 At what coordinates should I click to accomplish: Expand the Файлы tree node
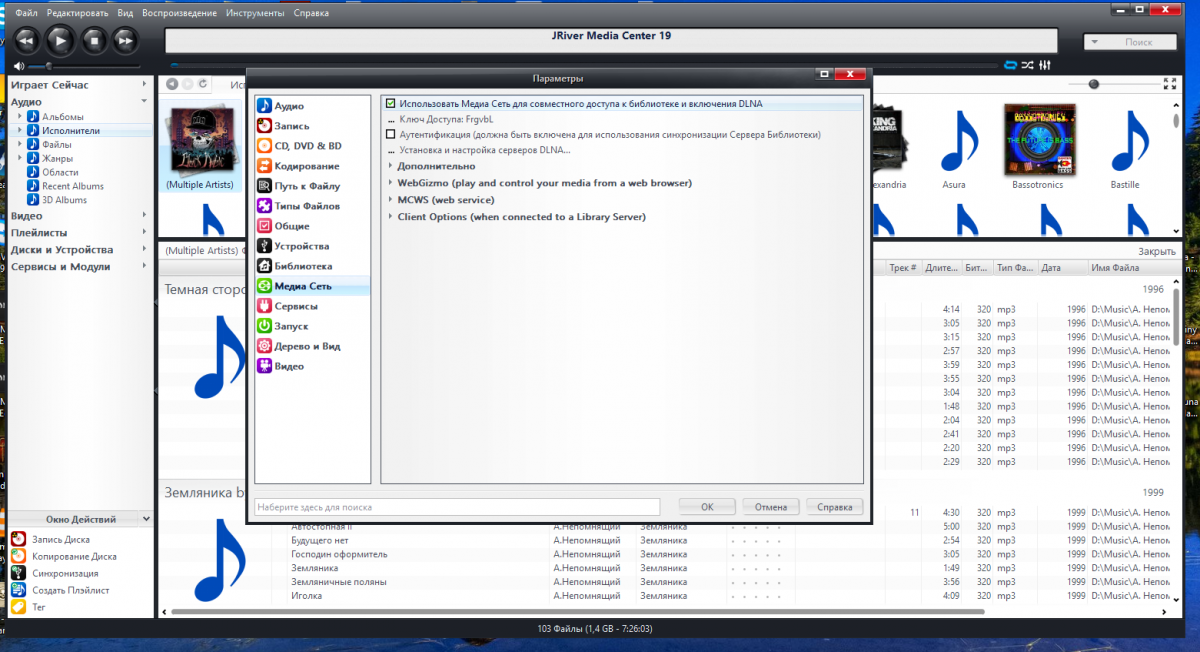coord(19,145)
